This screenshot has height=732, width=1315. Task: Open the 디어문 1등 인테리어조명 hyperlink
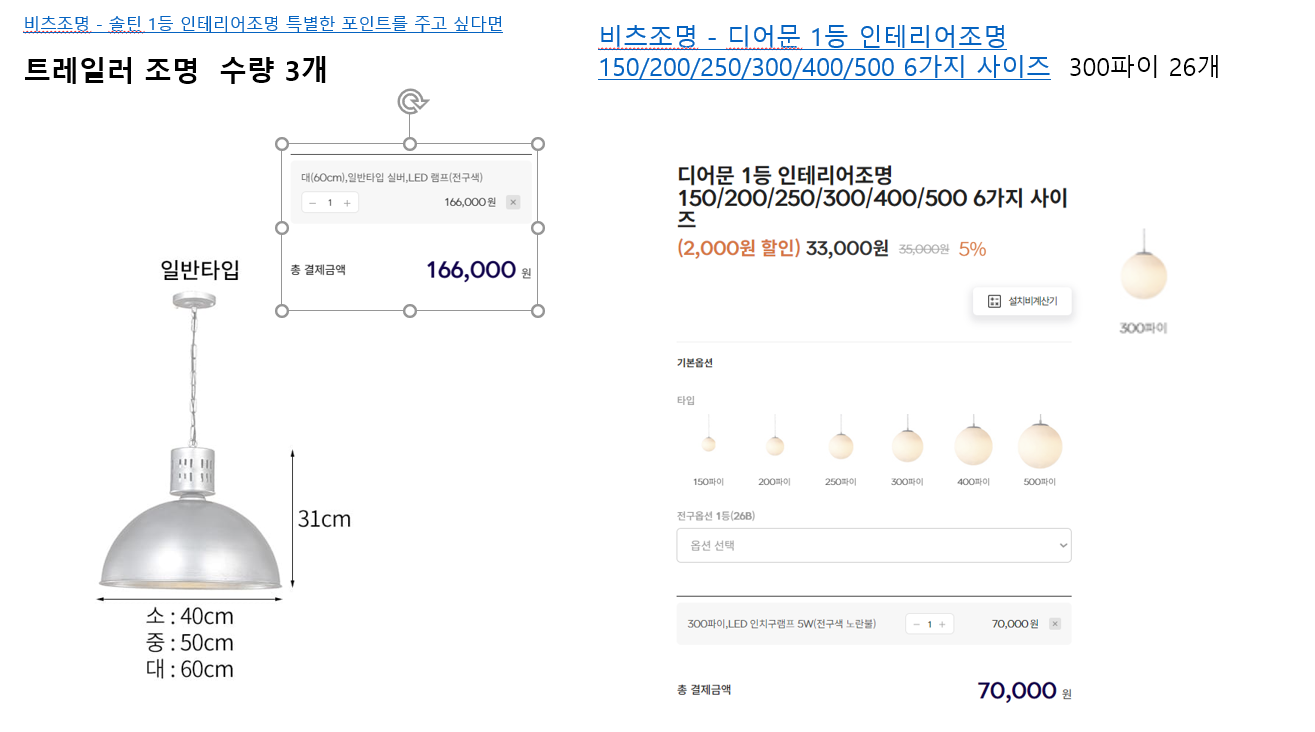(x=803, y=38)
